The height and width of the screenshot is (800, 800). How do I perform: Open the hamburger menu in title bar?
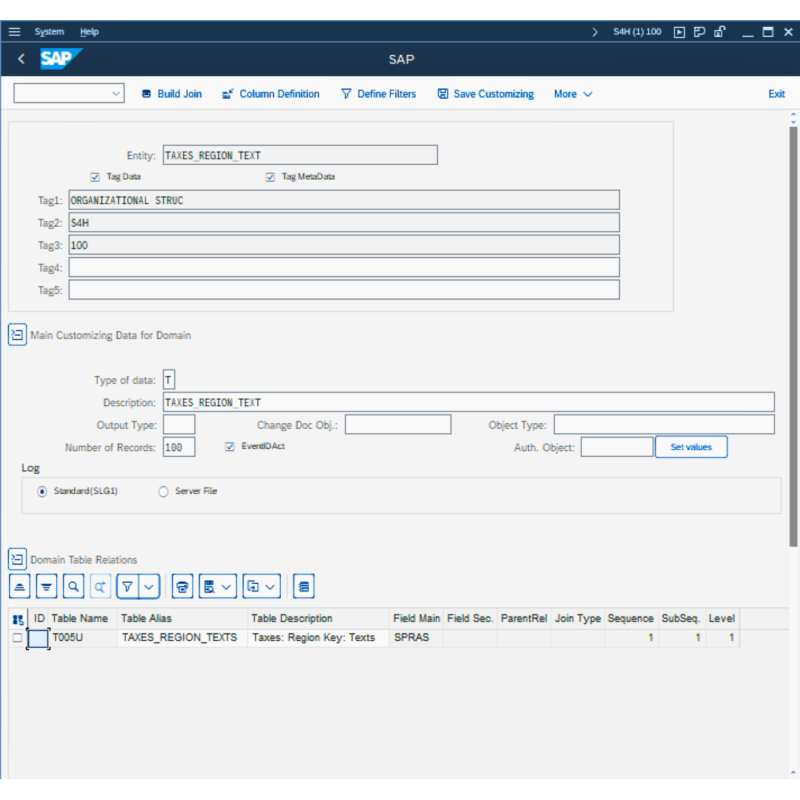pyautogui.click(x=14, y=32)
